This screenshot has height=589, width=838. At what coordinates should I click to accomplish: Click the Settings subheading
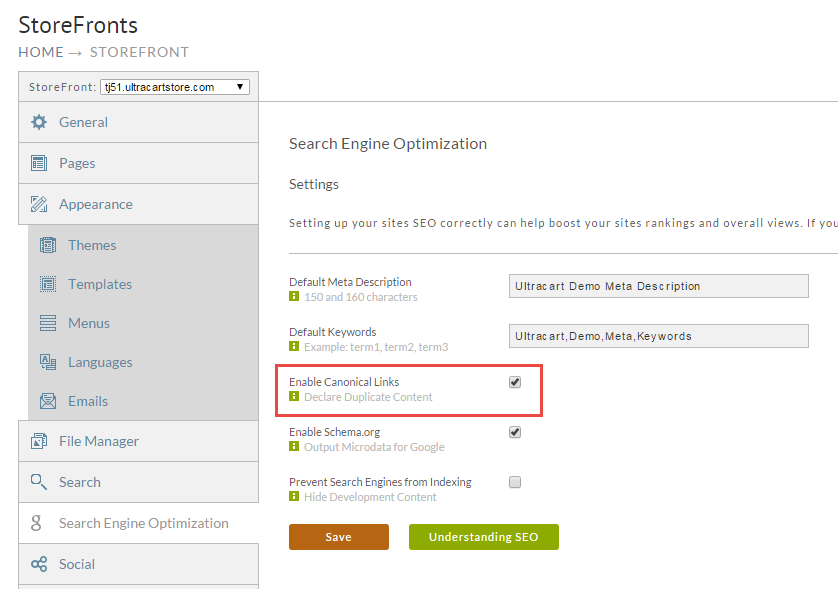[314, 184]
